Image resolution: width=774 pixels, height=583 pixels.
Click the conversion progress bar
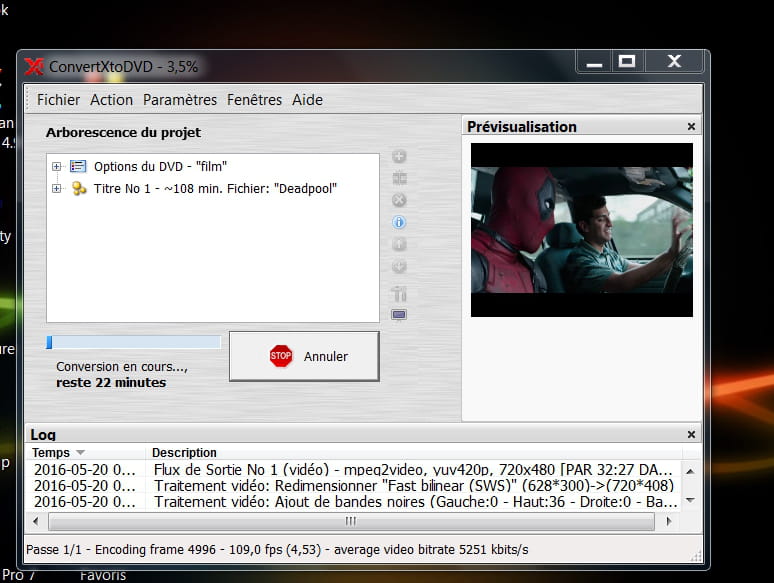point(133,342)
